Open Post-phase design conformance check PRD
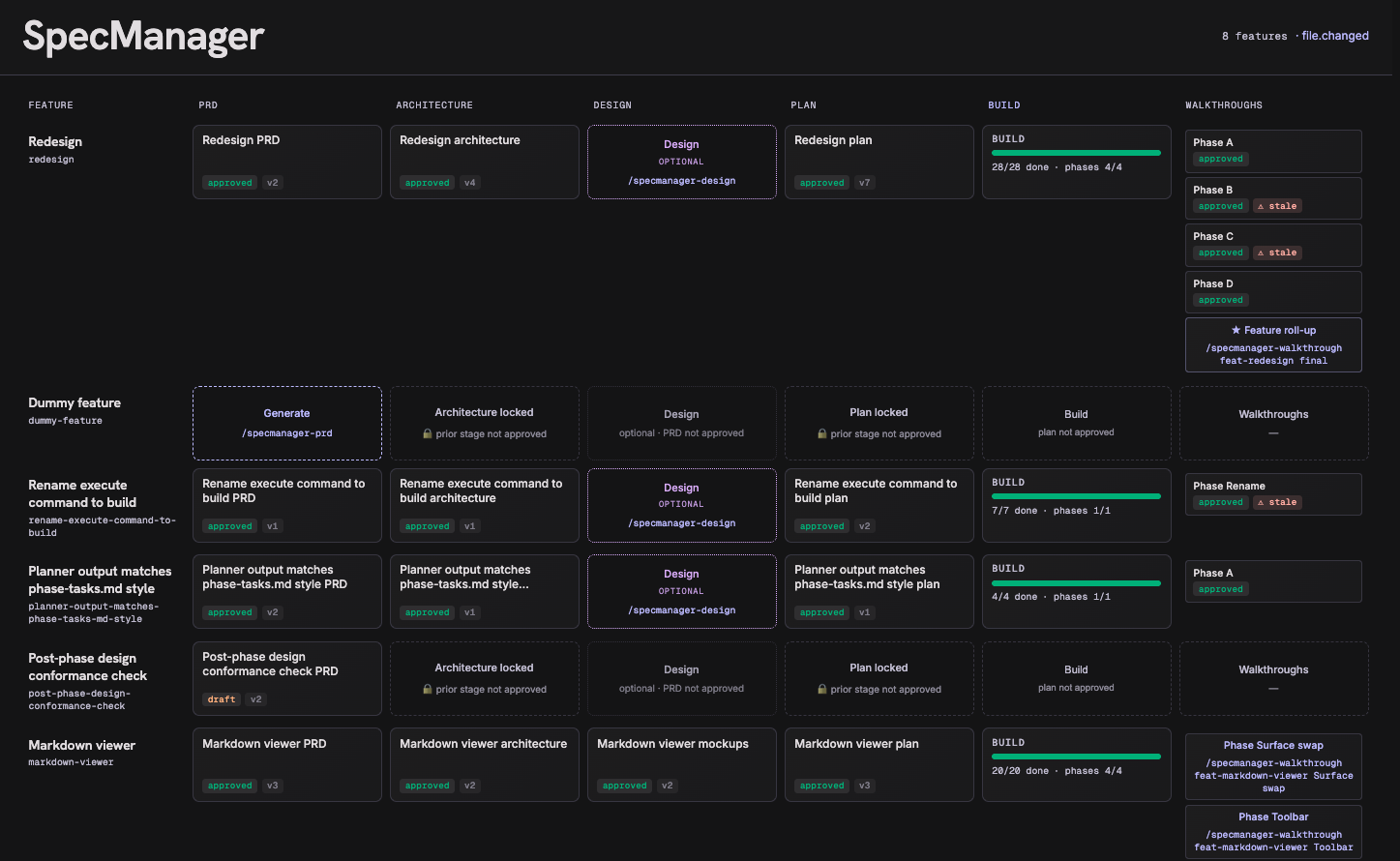 point(287,678)
